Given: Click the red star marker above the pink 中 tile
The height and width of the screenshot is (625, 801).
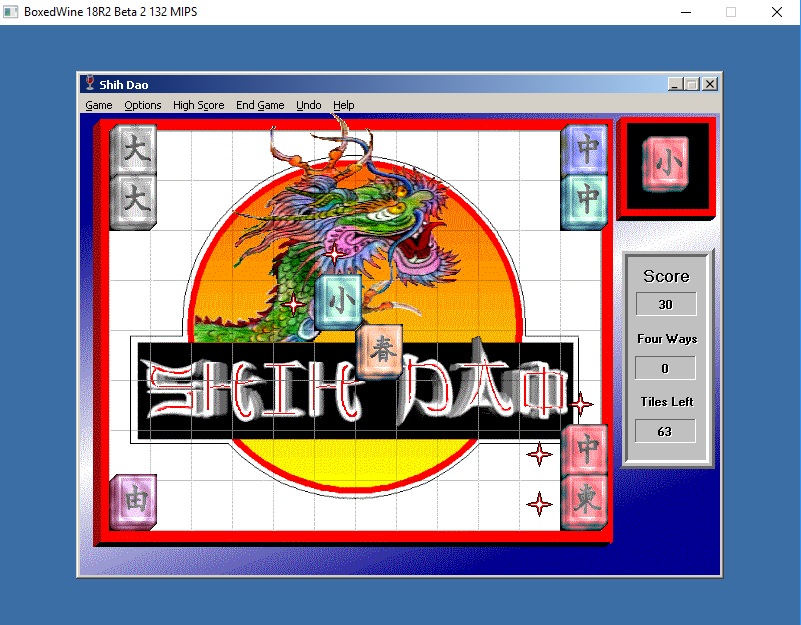Looking at the screenshot, I should (x=581, y=404).
